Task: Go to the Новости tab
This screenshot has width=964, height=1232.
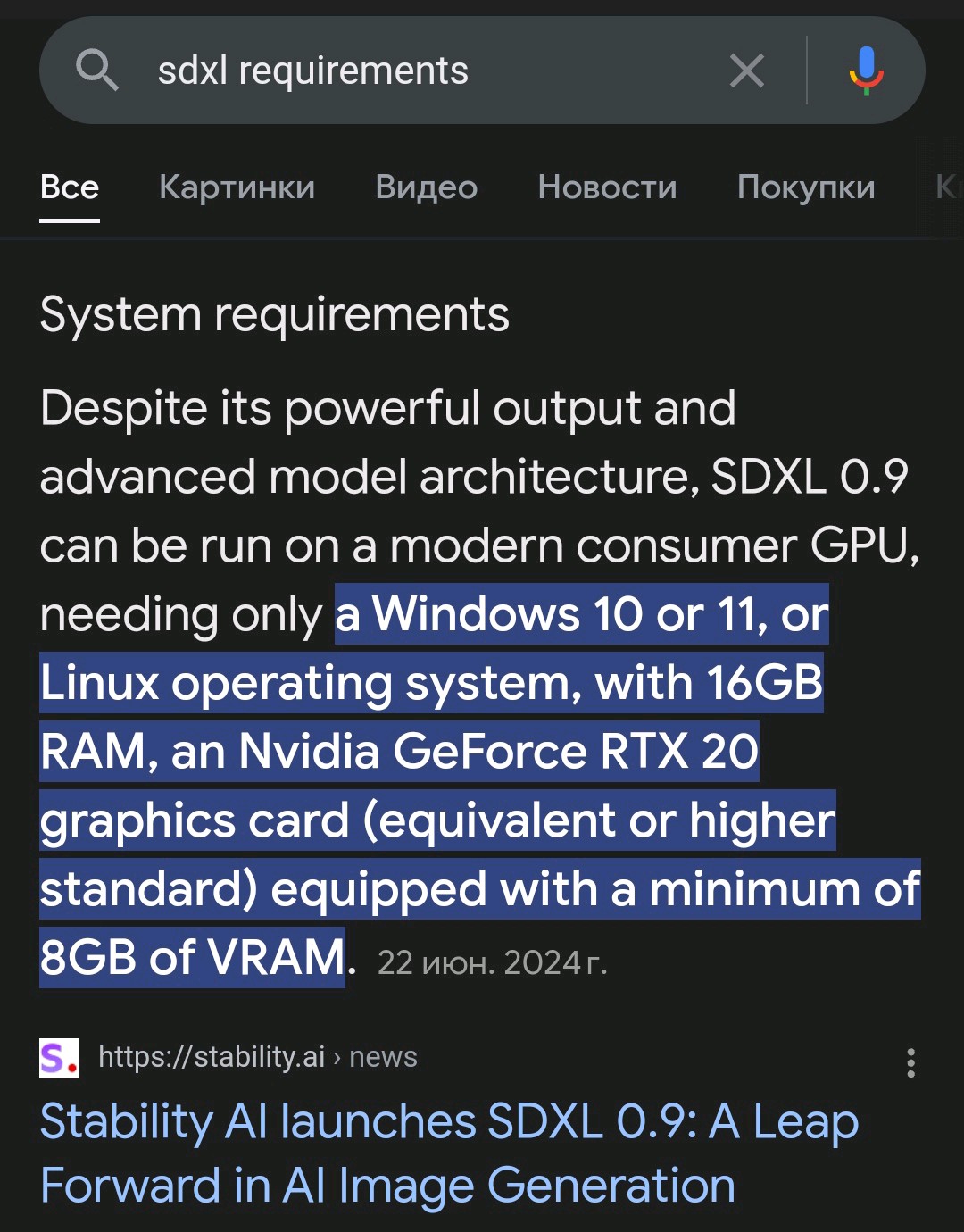Action: point(607,187)
